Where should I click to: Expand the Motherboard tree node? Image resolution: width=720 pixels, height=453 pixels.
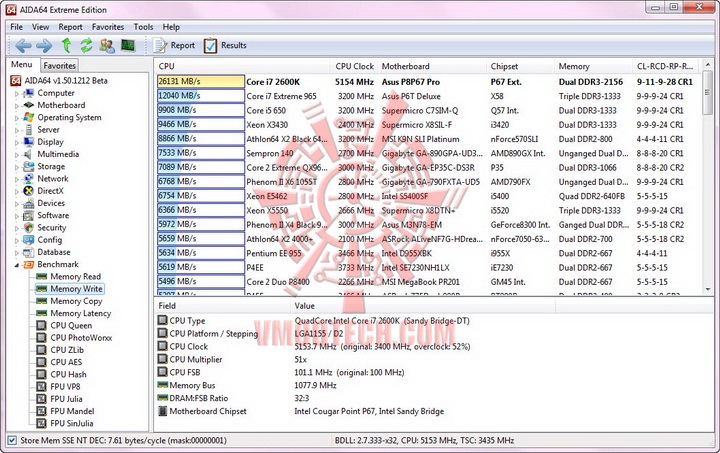coord(17,106)
